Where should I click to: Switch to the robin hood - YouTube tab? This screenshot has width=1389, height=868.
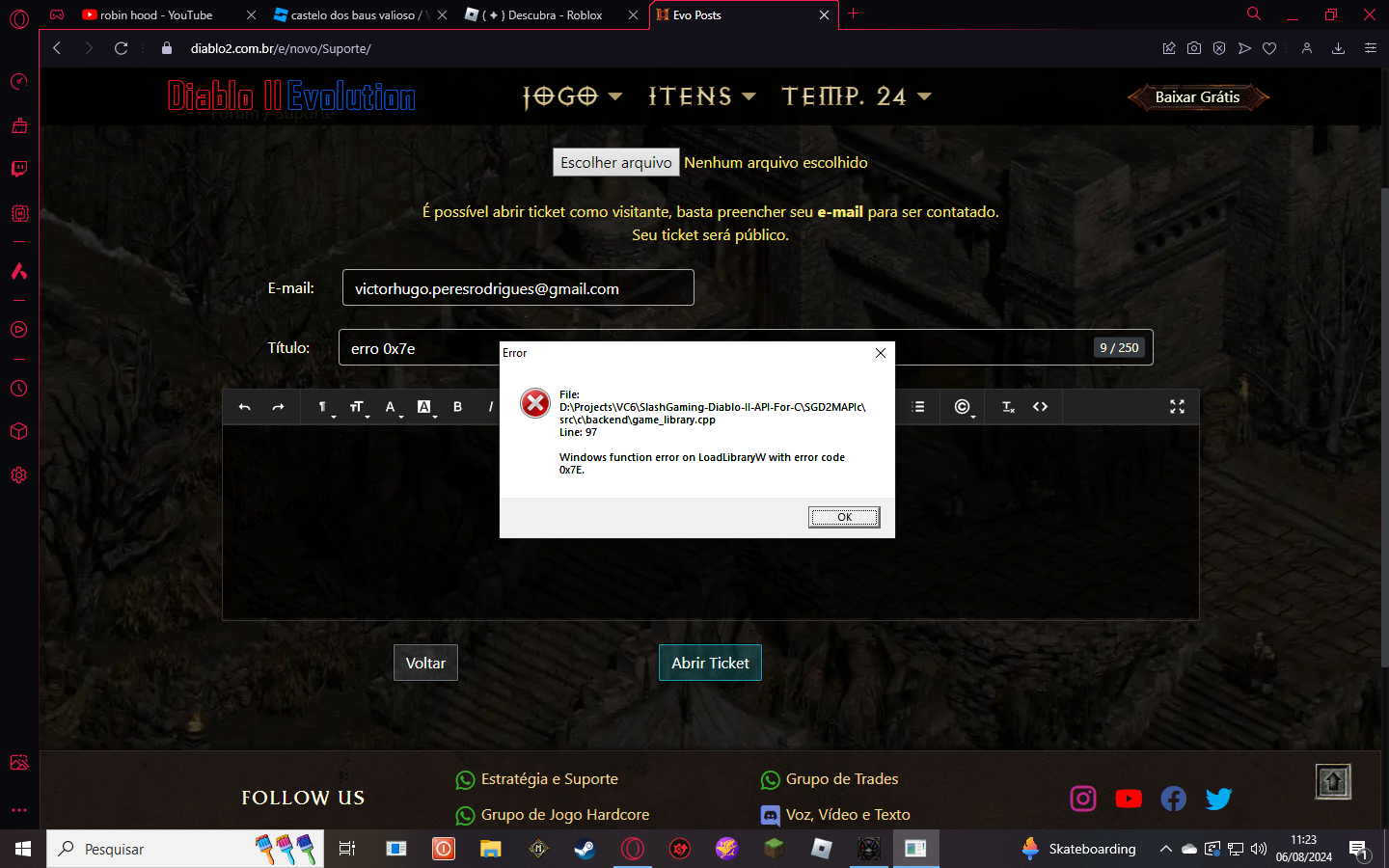(169, 14)
